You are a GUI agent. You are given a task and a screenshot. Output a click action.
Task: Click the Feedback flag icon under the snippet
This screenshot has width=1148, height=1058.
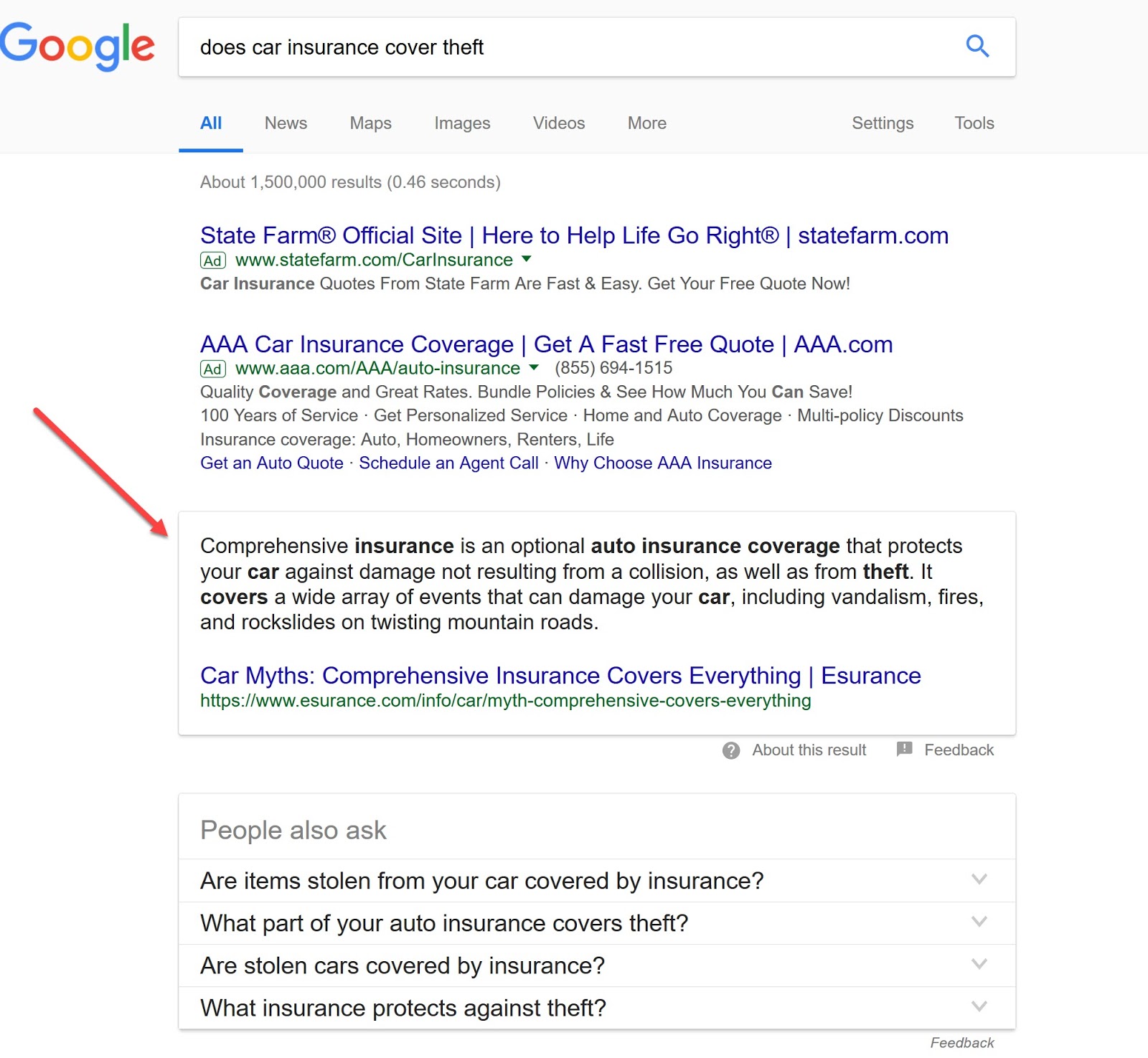(905, 750)
